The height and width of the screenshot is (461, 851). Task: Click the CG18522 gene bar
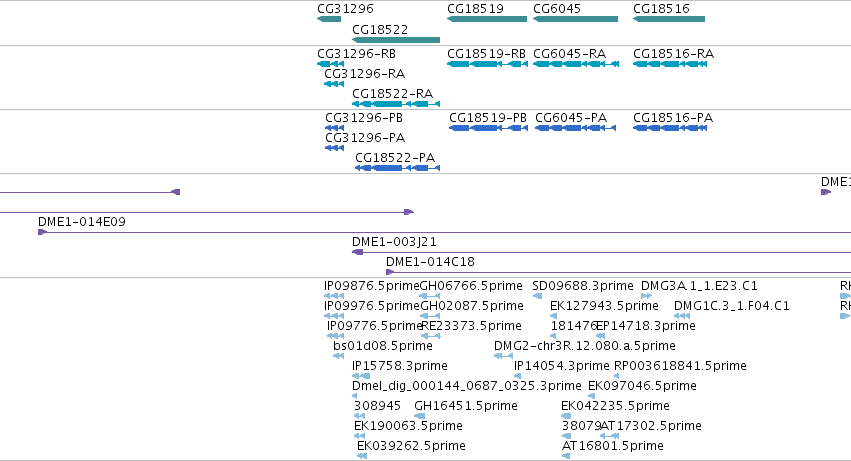[x=396, y=40]
